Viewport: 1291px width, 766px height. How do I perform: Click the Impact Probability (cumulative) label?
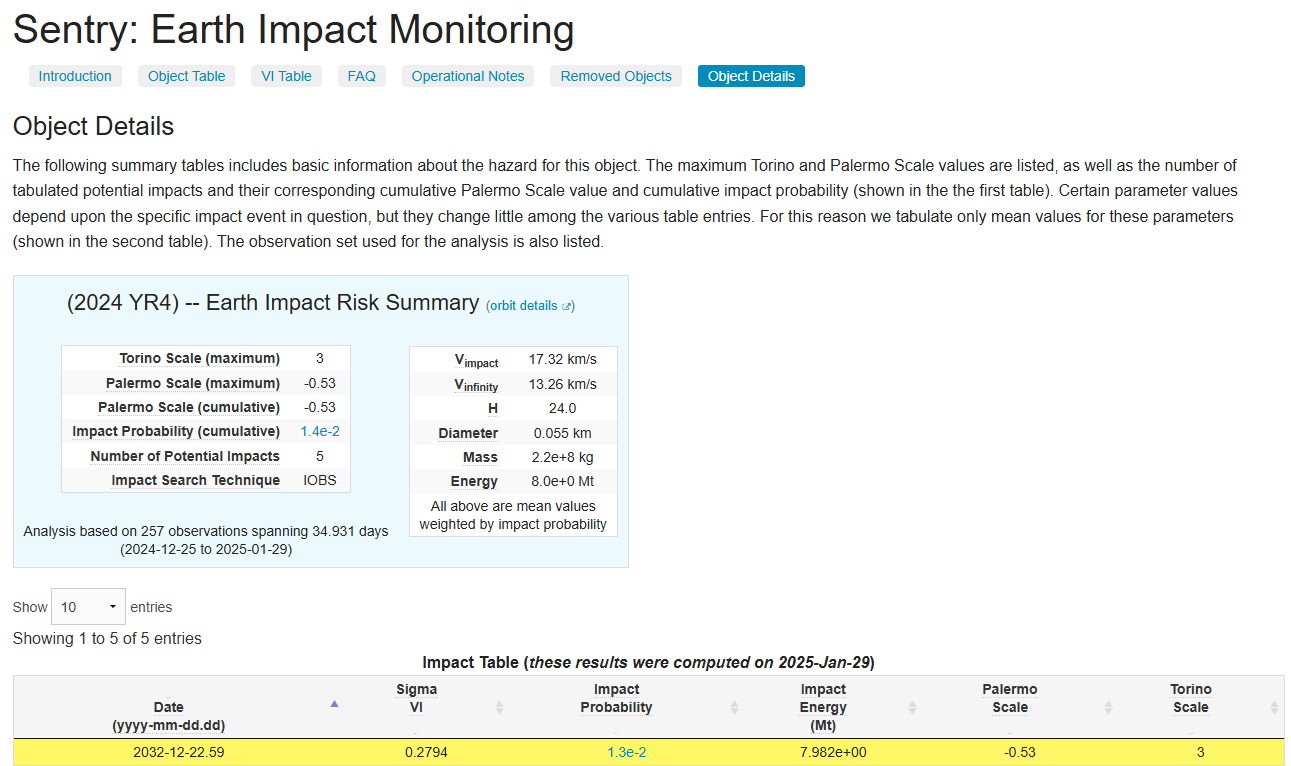(x=176, y=431)
